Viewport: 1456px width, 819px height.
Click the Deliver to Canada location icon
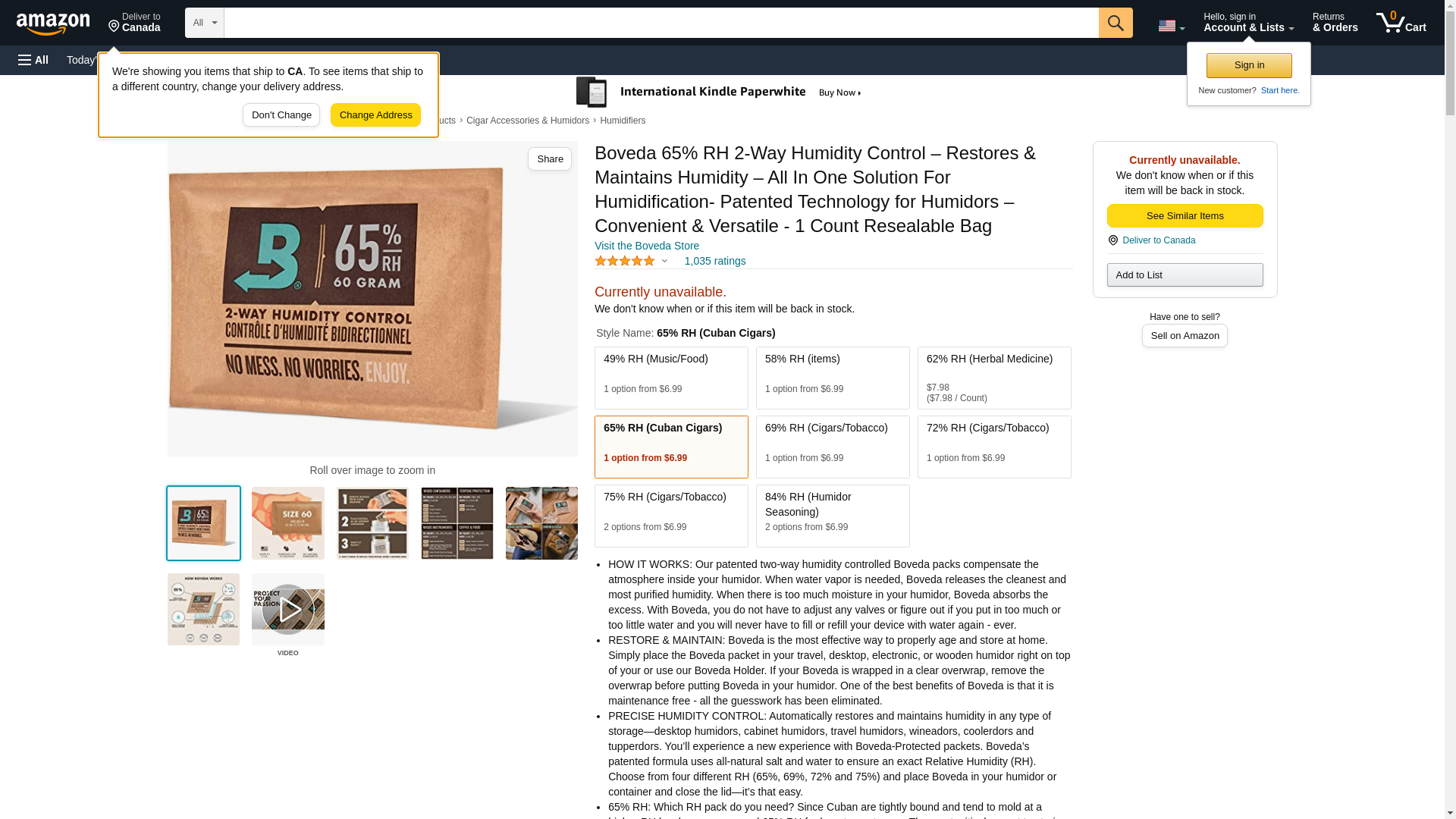click(x=1112, y=240)
